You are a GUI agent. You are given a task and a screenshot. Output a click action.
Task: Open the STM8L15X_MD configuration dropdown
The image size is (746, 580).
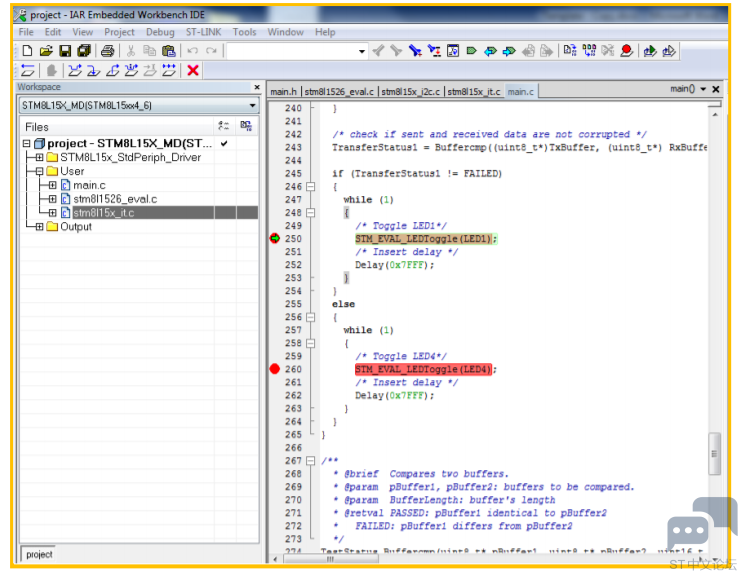[x=253, y=105]
